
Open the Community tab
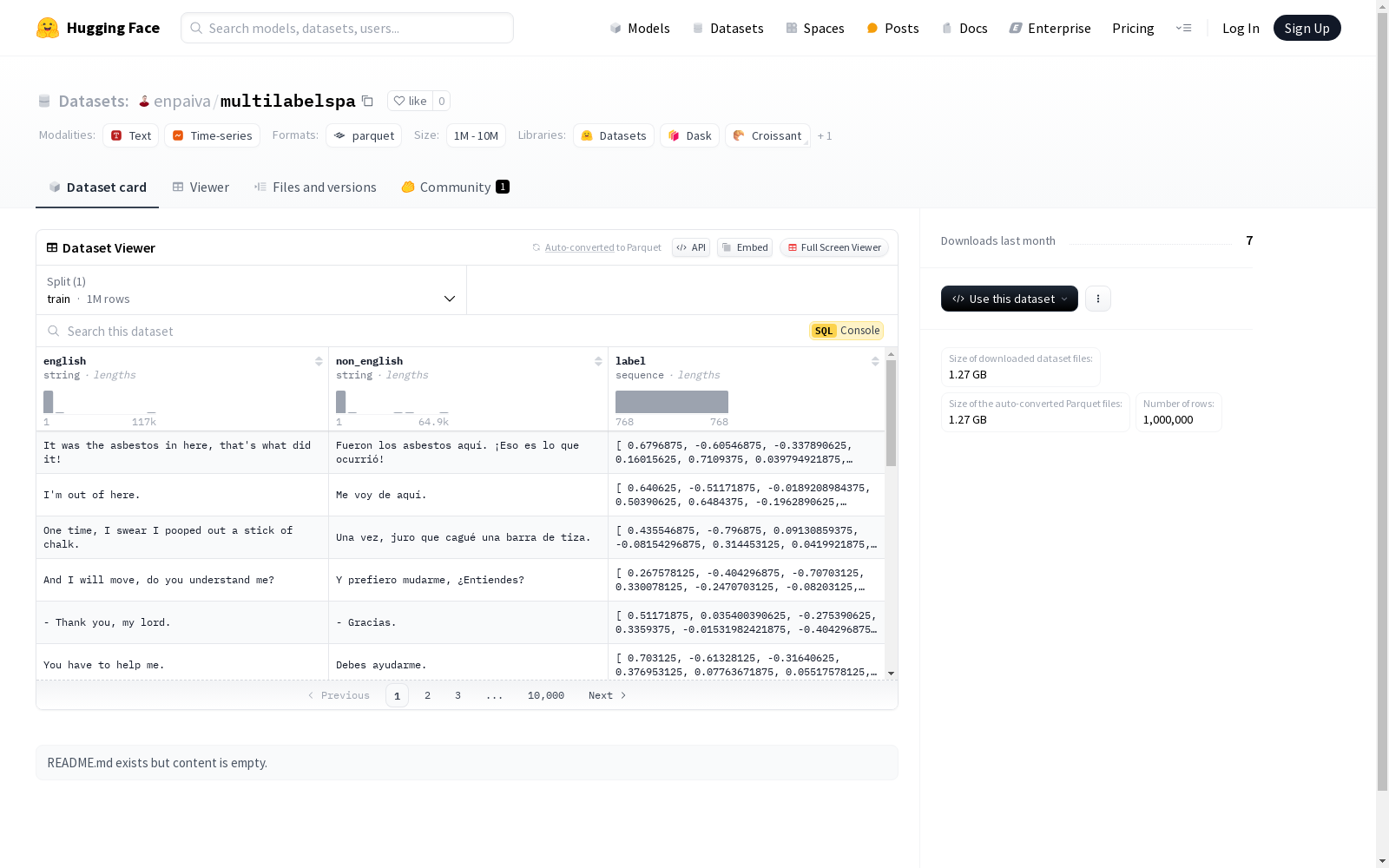455,187
